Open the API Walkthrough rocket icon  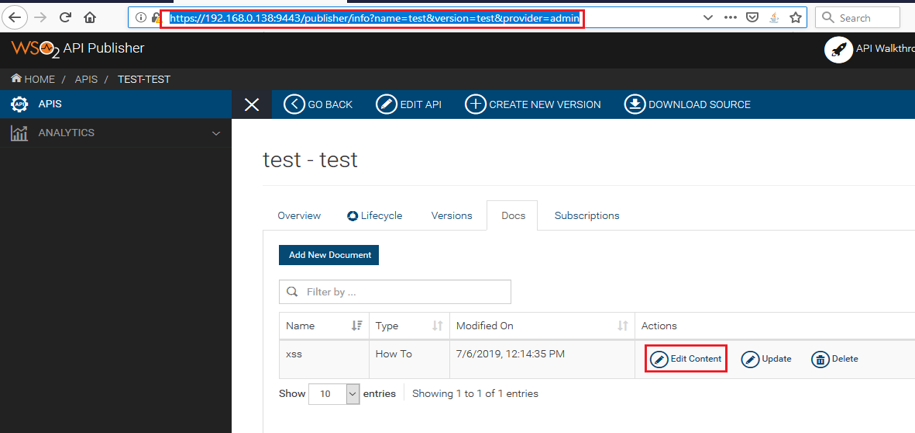pyautogui.click(x=839, y=50)
